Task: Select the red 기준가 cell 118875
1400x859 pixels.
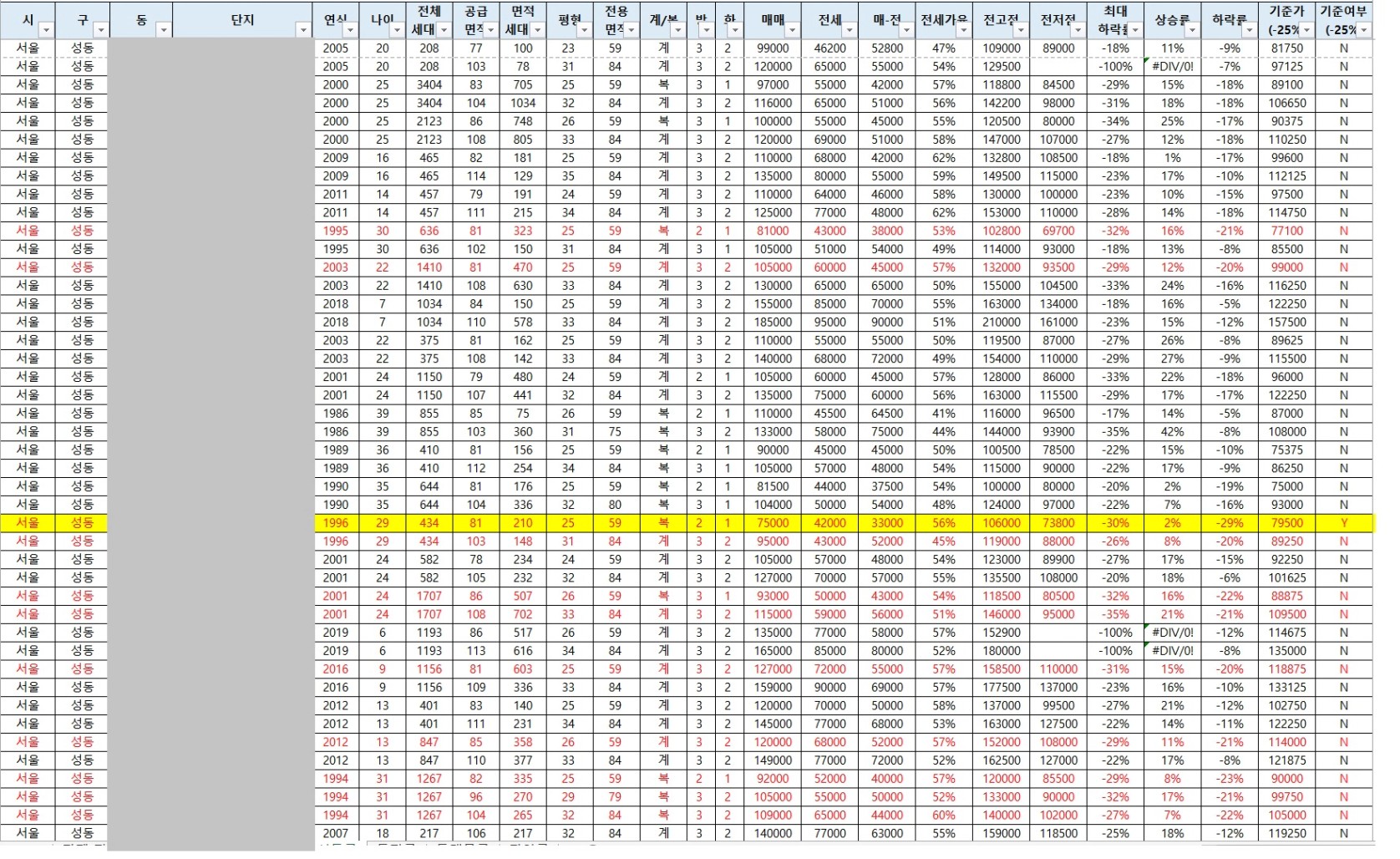Action: click(x=1287, y=669)
